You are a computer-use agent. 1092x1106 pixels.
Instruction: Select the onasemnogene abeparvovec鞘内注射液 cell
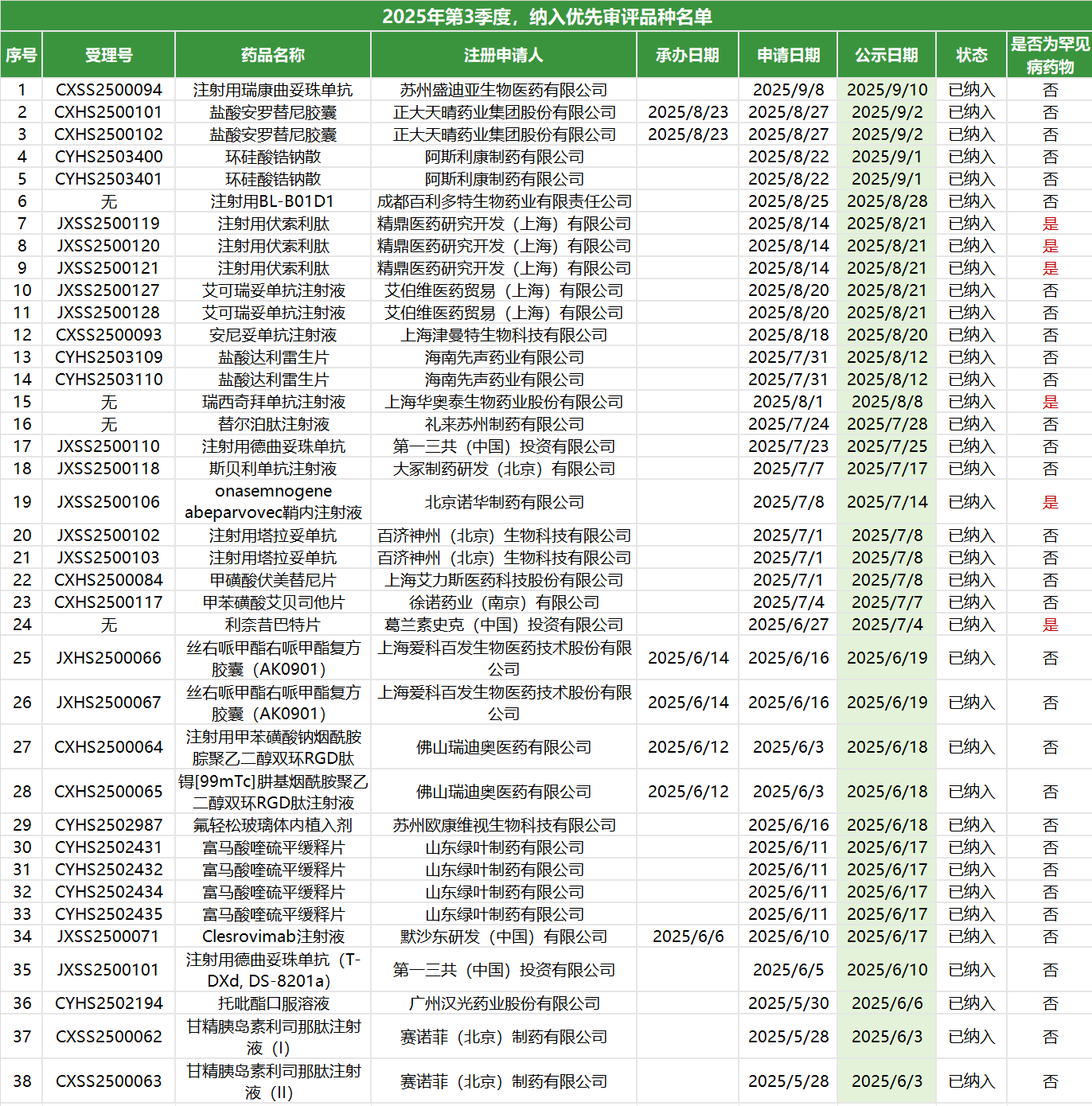click(272, 501)
